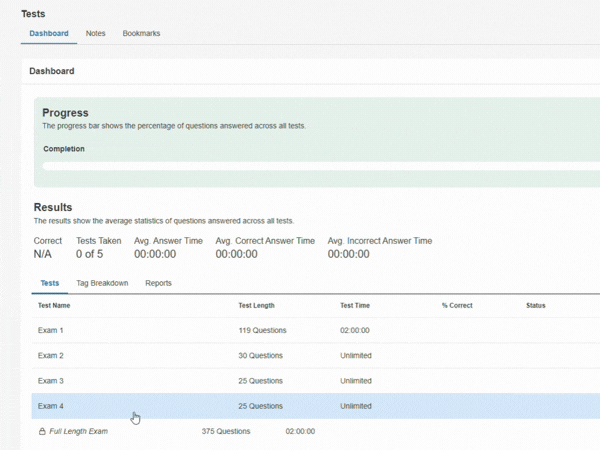
Task: Sort the table by Status column
Action: click(x=536, y=305)
